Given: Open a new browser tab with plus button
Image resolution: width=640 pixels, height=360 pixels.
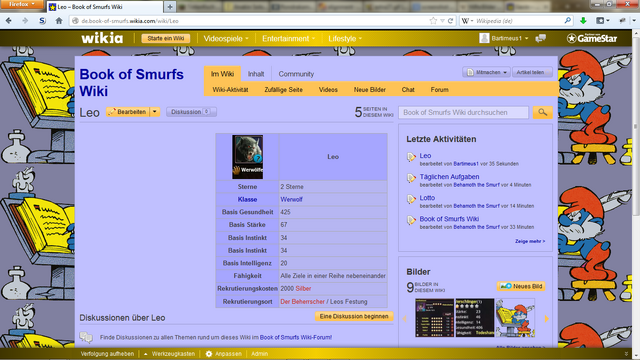Looking at the screenshot, I should coord(170,7).
